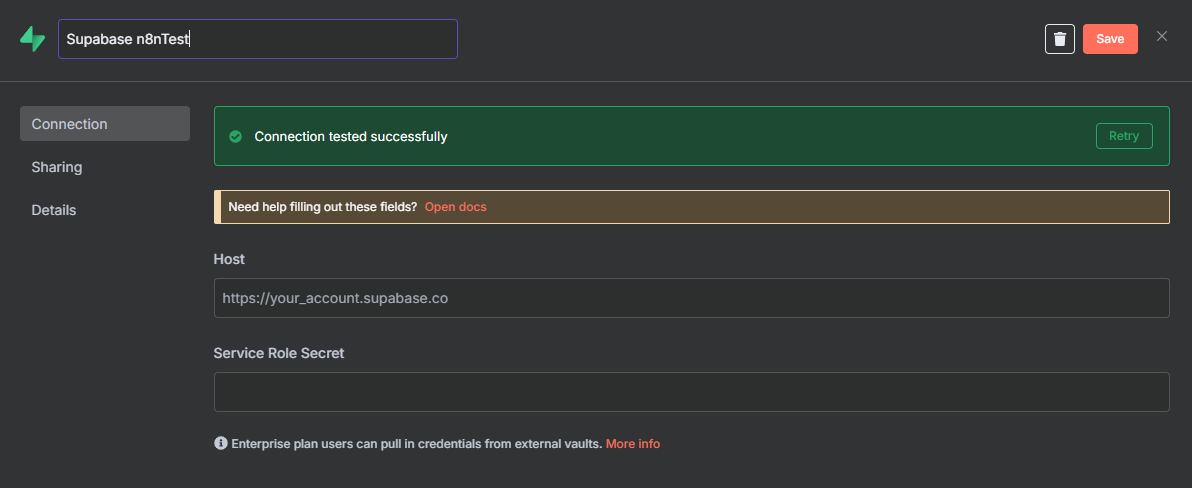The height and width of the screenshot is (488, 1192).
Task: Retry the connection test
Action: point(1124,136)
